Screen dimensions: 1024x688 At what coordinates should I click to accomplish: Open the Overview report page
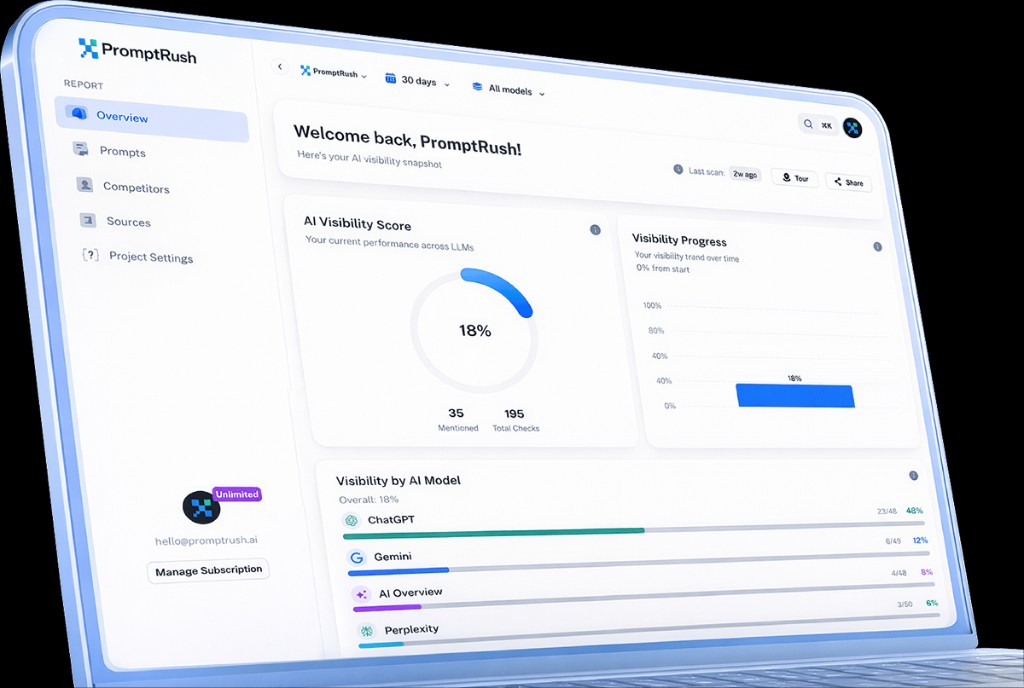click(x=152, y=119)
